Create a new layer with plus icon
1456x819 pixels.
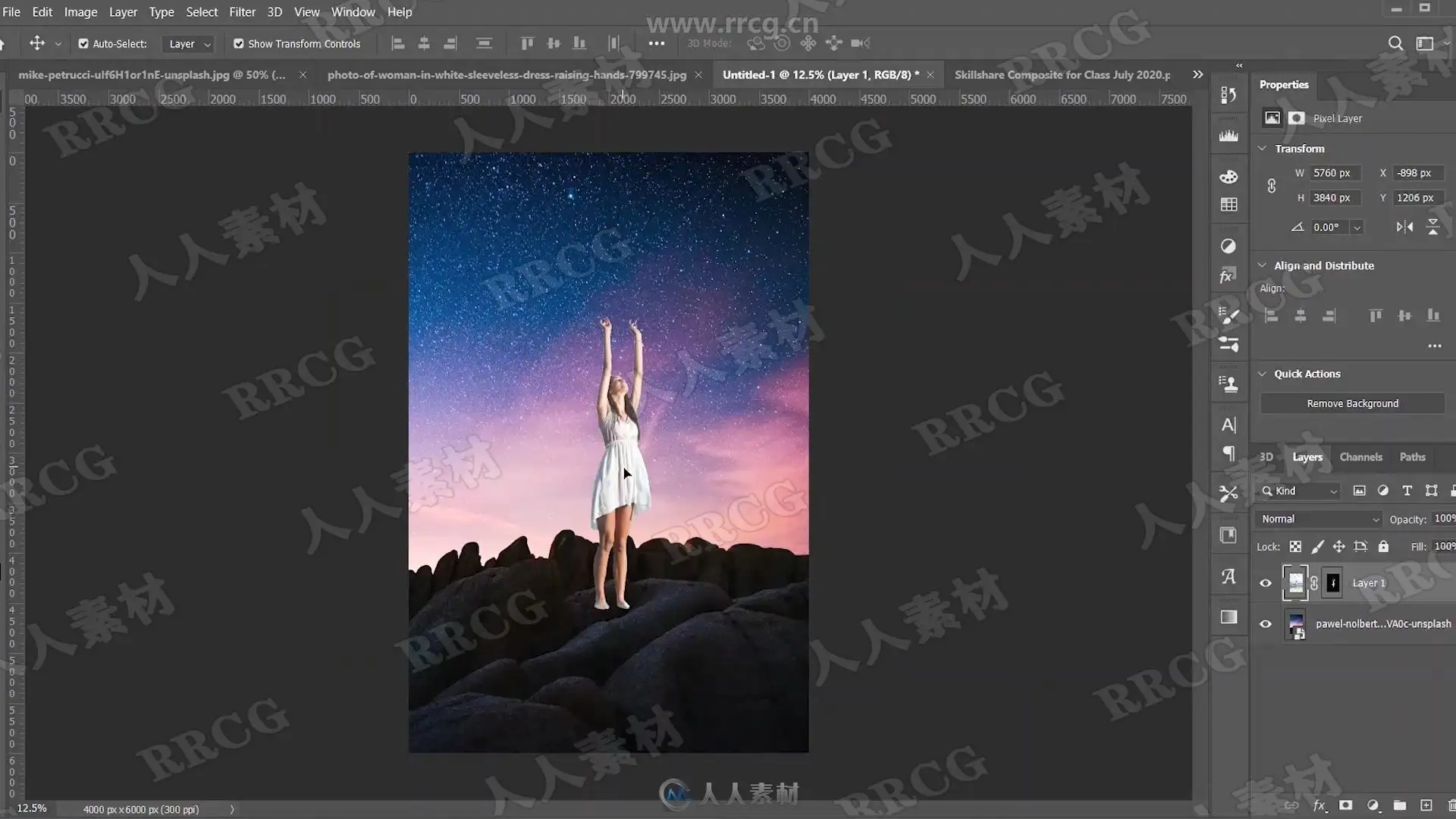click(1426, 805)
